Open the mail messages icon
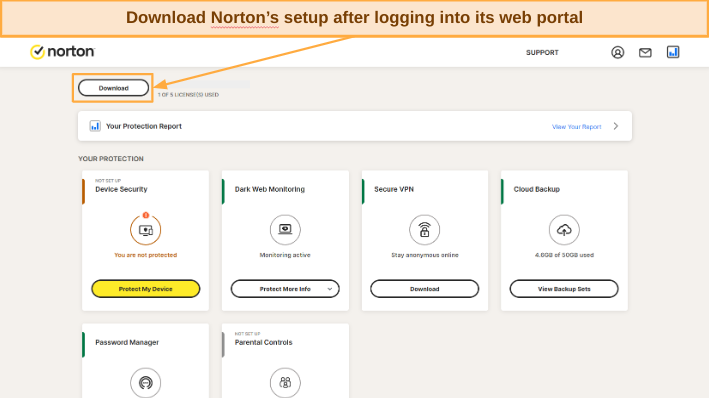 pos(645,53)
